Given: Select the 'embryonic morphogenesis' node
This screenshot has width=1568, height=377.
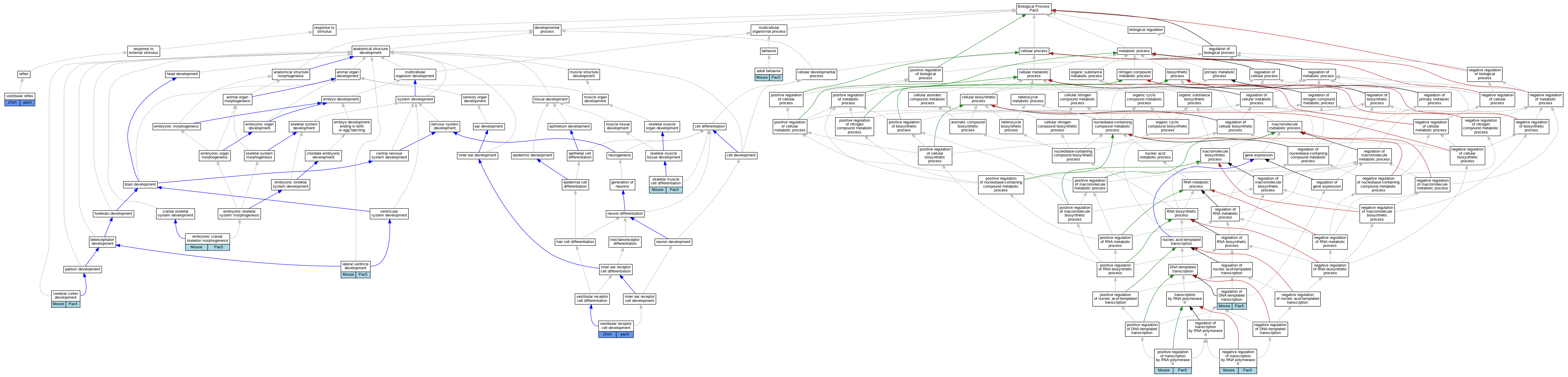Looking at the screenshot, I should [176, 126].
